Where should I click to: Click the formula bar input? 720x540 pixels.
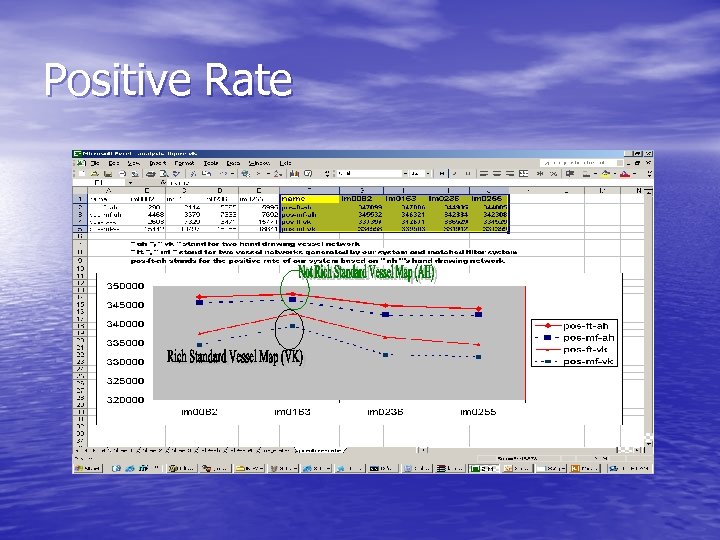pyautogui.click(x=411, y=182)
